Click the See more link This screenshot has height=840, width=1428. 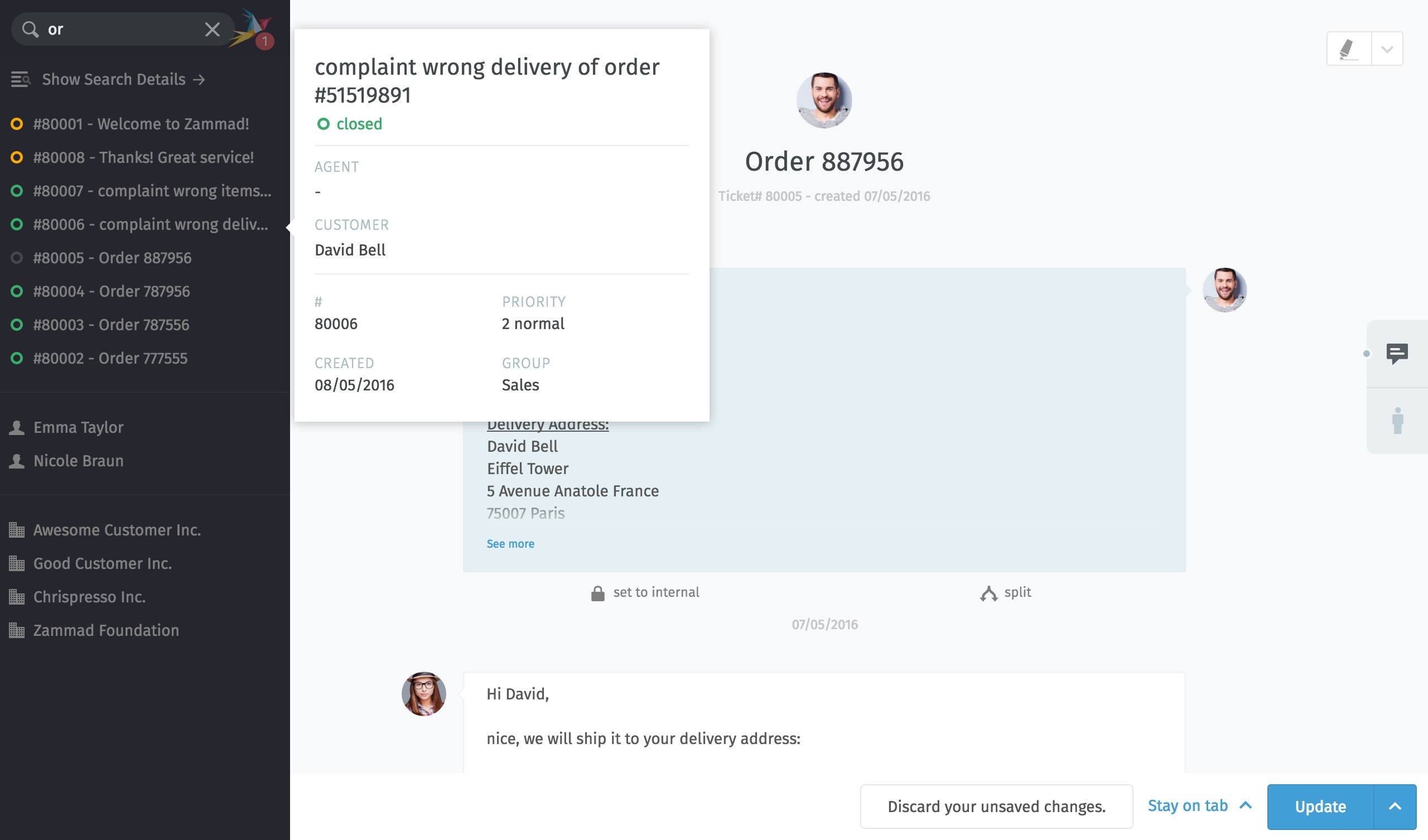pos(510,544)
